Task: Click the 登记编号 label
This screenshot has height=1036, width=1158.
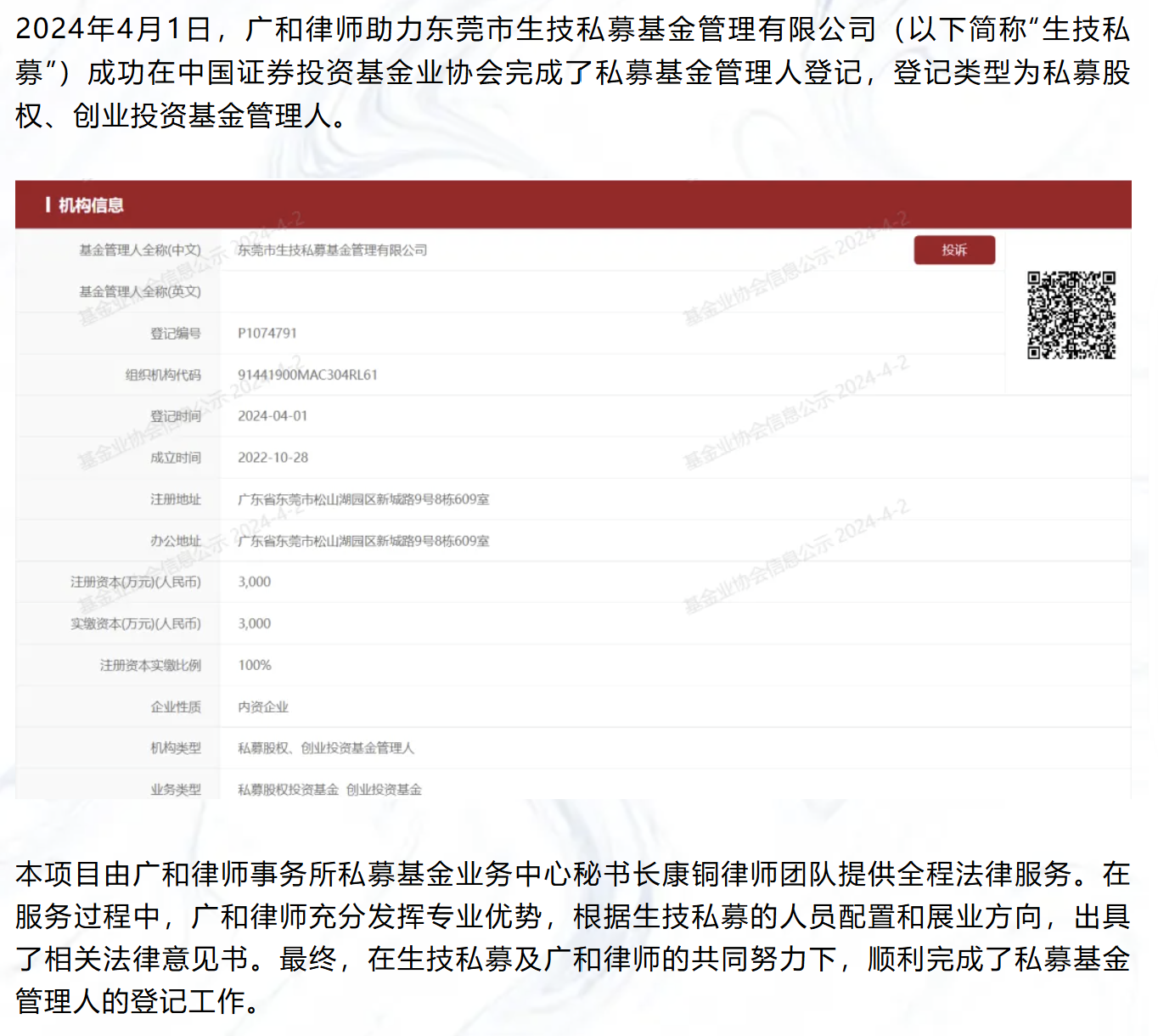Action: tap(176, 333)
